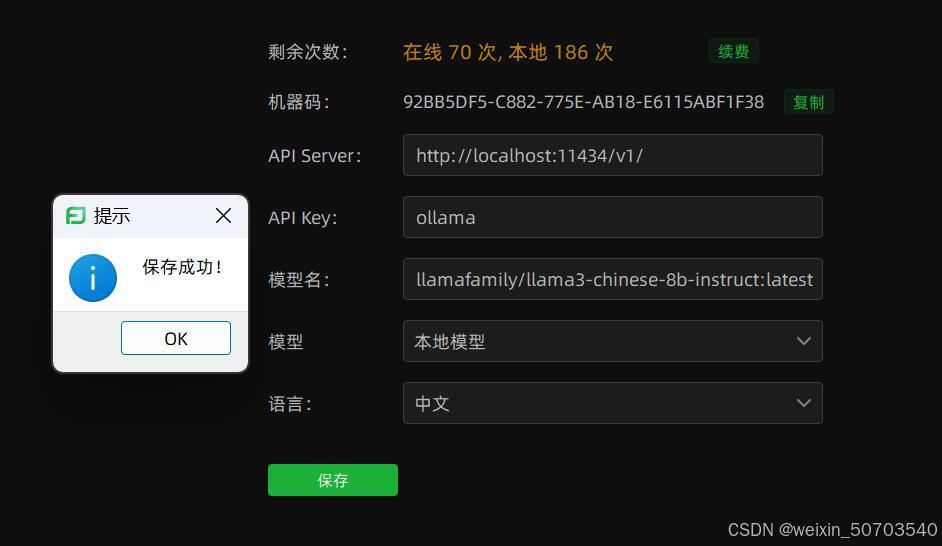Click the CSDN @weixin_50703540 watermark
The image size is (942, 546).
point(833,530)
